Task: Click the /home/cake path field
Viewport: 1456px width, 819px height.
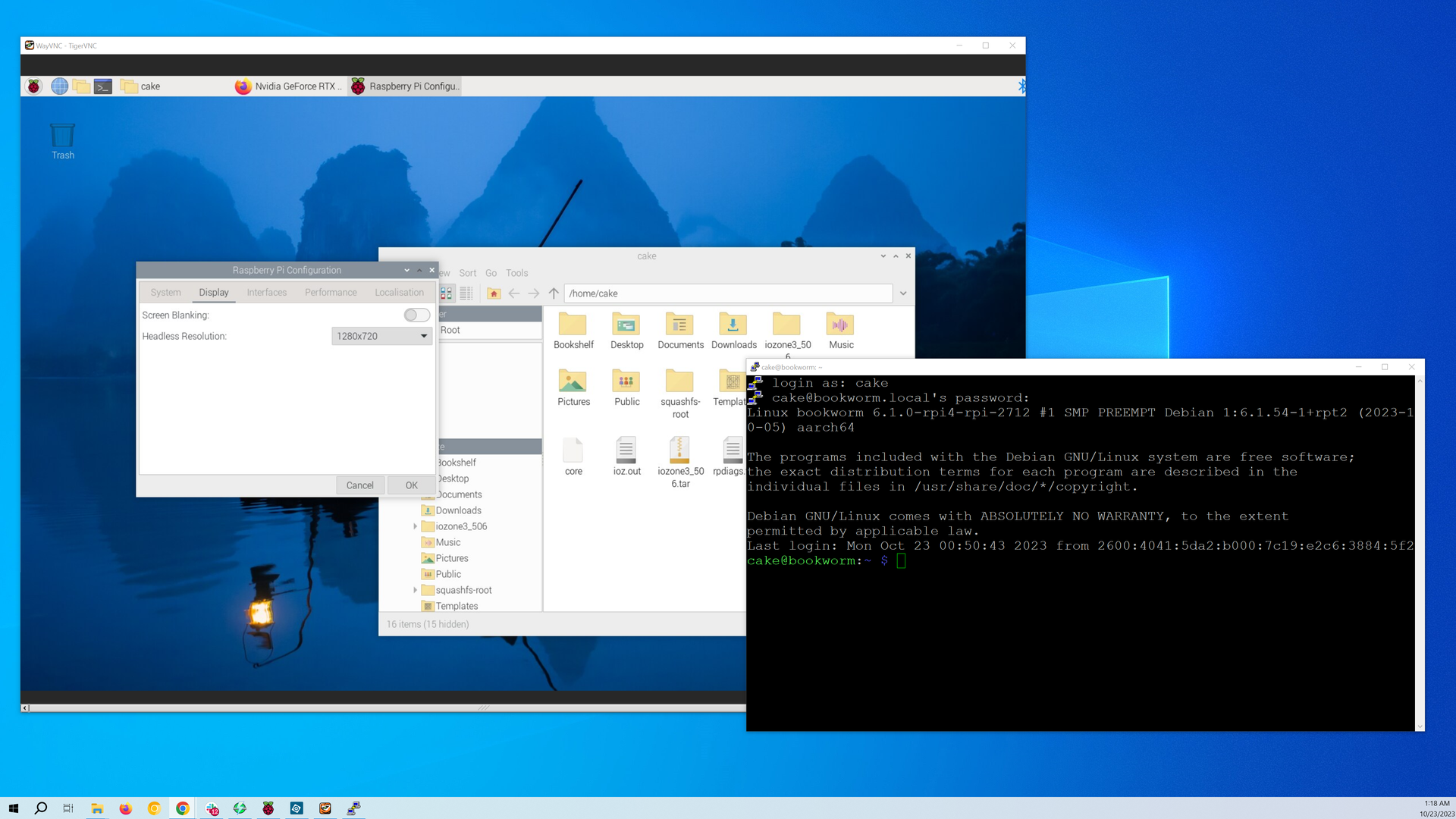Action: point(728,293)
